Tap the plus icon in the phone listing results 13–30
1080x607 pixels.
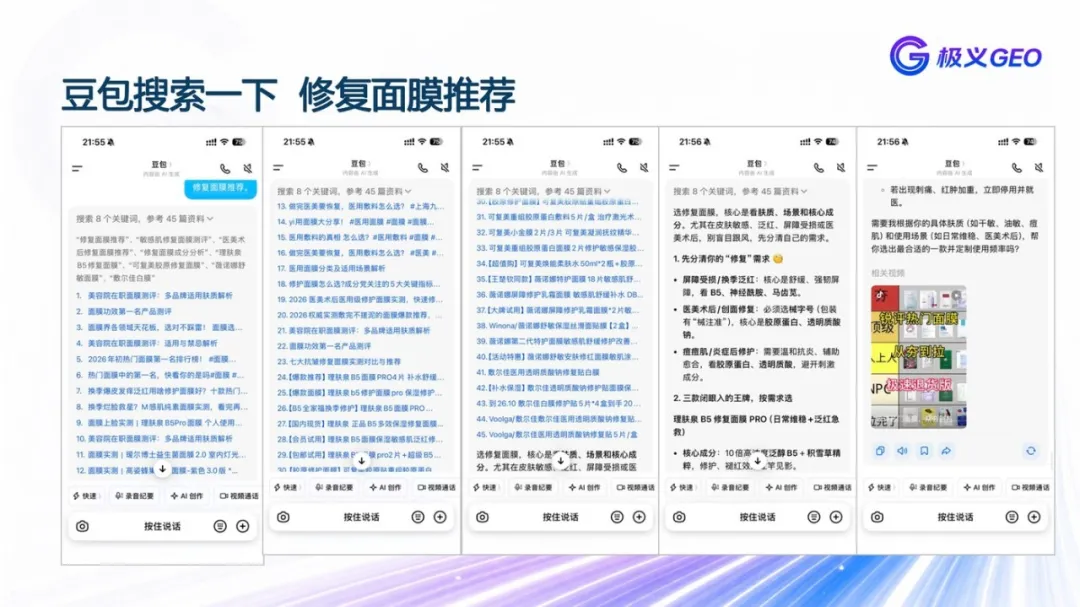(440, 517)
